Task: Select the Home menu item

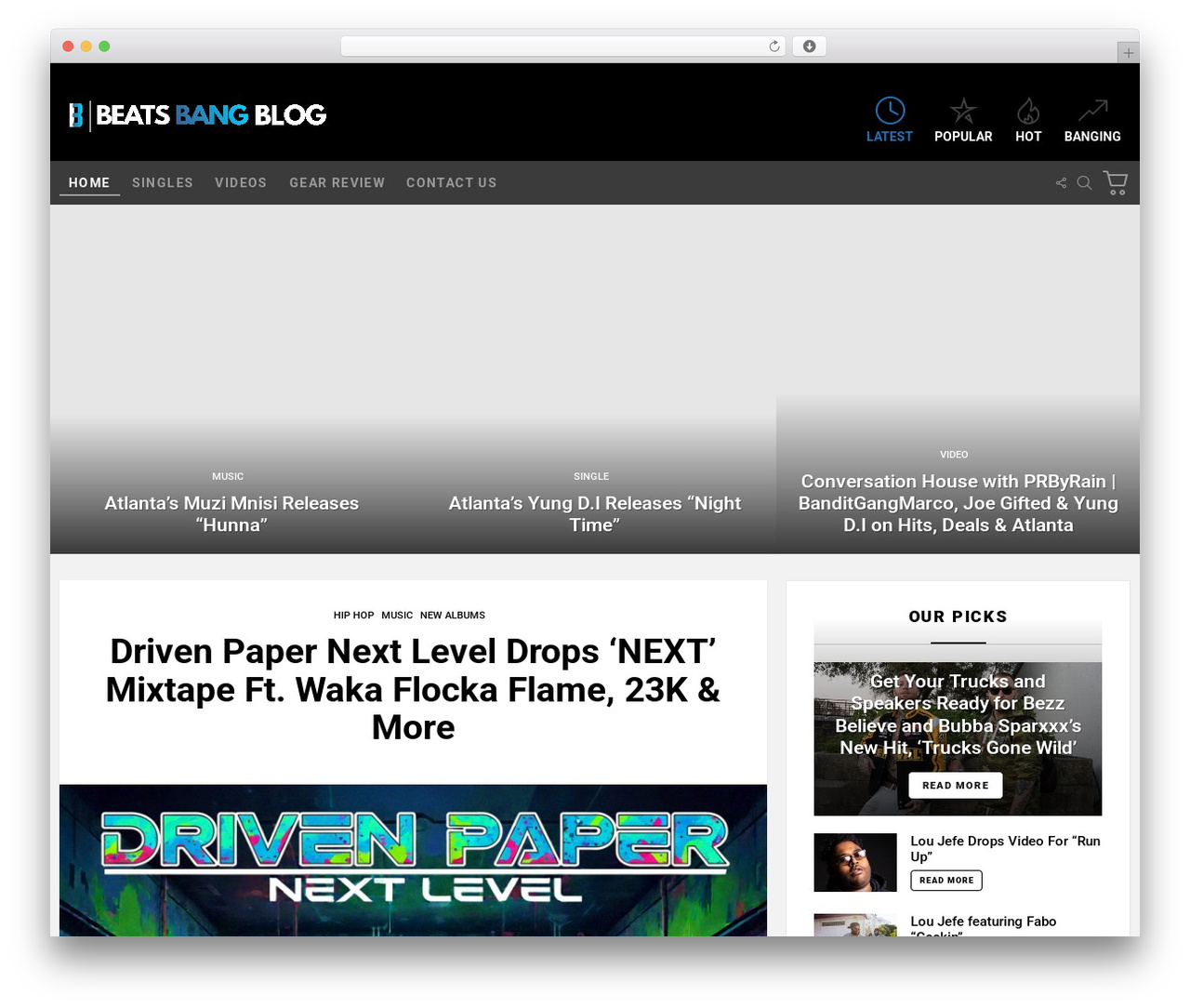Action: coord(89,183)
